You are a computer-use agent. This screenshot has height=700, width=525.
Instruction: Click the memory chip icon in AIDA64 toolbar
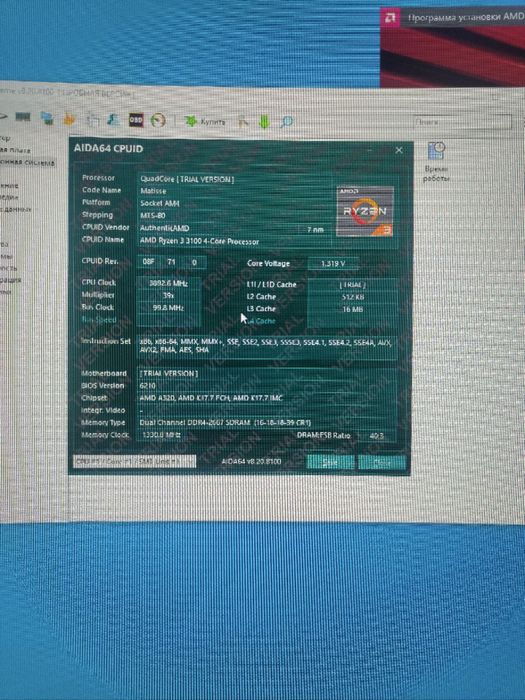click(23, 117)
